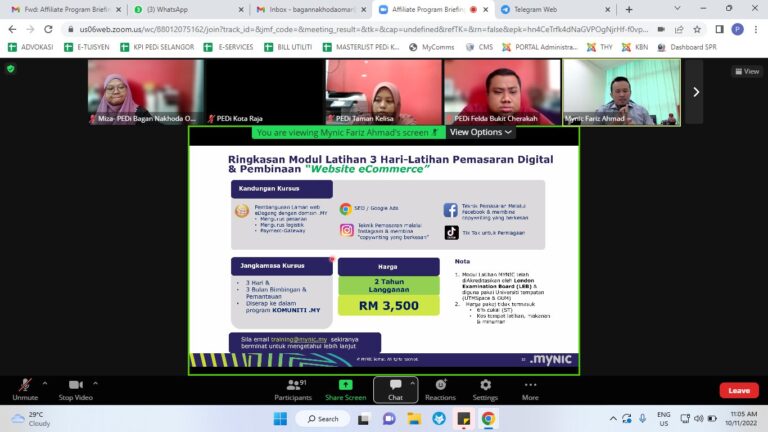Image resolution: width=768 pixels, height=432 pixels.
Task: Share this page icon
Action: 679,29
